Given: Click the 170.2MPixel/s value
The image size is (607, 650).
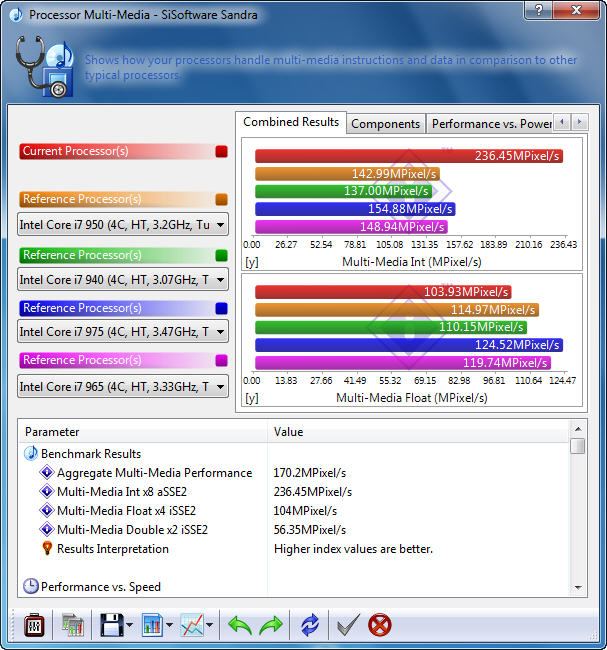Looking at the screenshot, I should click(x=309, y=473).
